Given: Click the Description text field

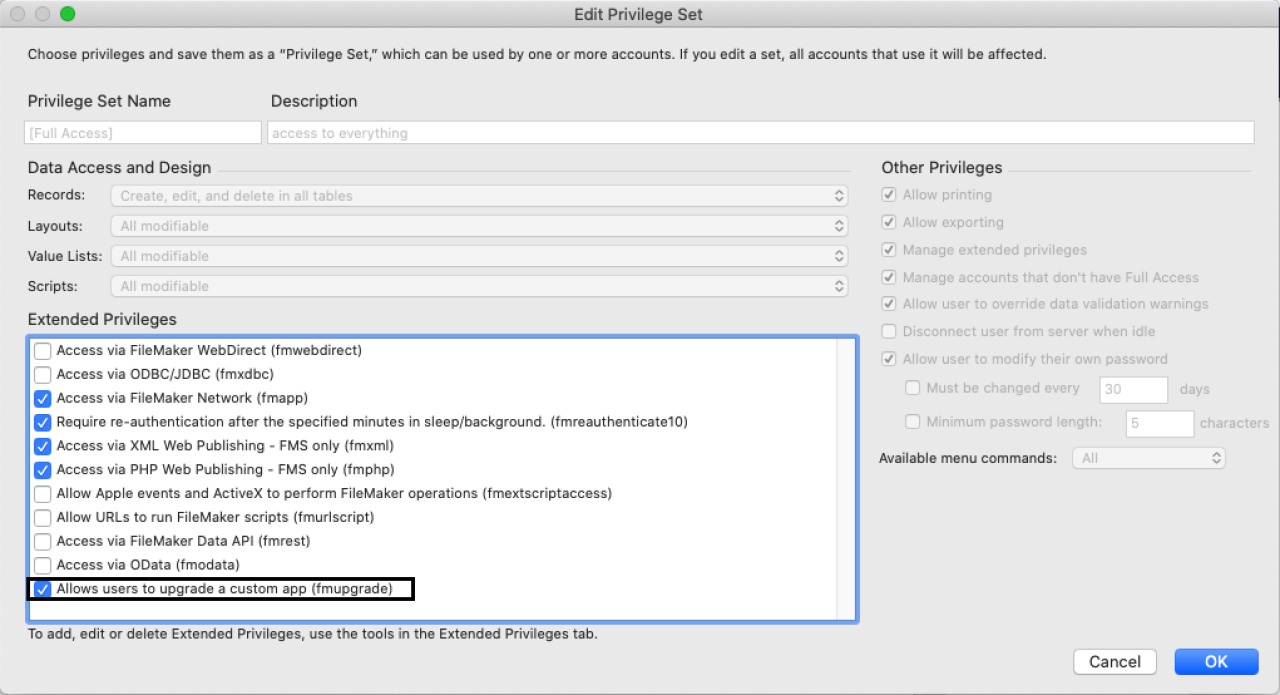Looking at the screenshot, I should [x=761, y=133].
